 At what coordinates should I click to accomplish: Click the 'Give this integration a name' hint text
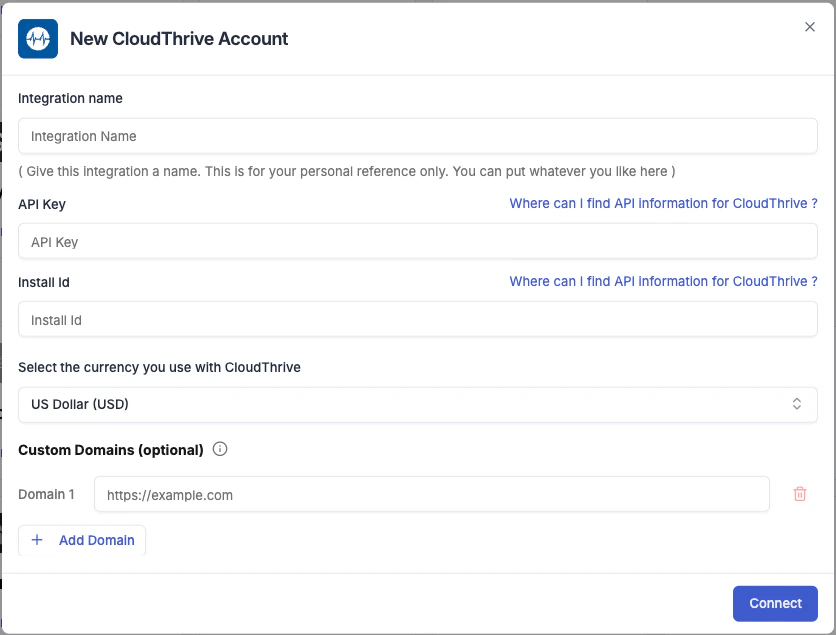[x=347, y=171]
